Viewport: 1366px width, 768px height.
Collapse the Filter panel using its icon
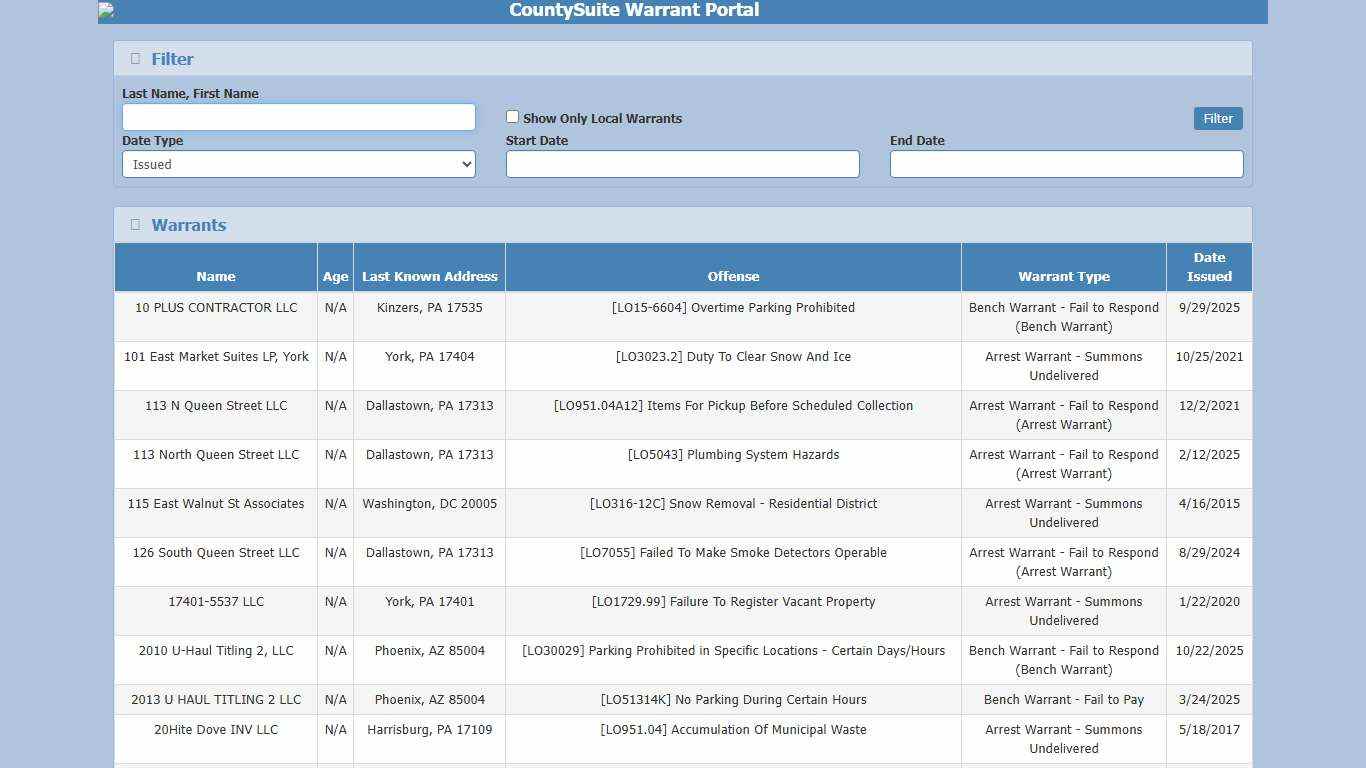(135, 58)
